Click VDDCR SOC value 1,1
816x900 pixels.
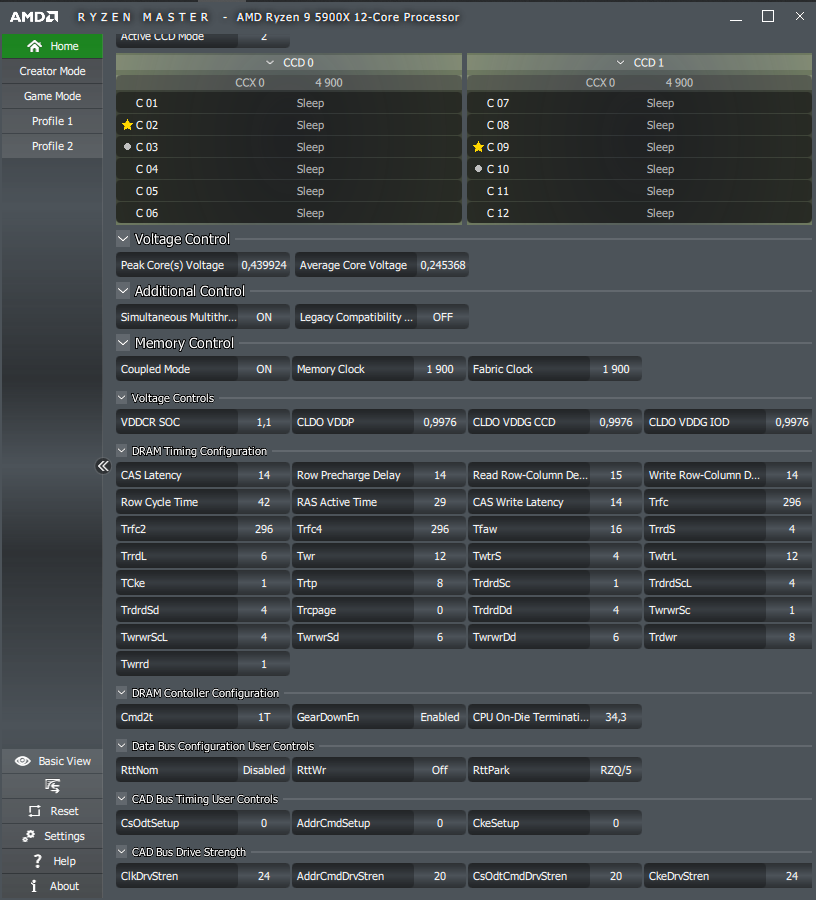pos(264,422)
